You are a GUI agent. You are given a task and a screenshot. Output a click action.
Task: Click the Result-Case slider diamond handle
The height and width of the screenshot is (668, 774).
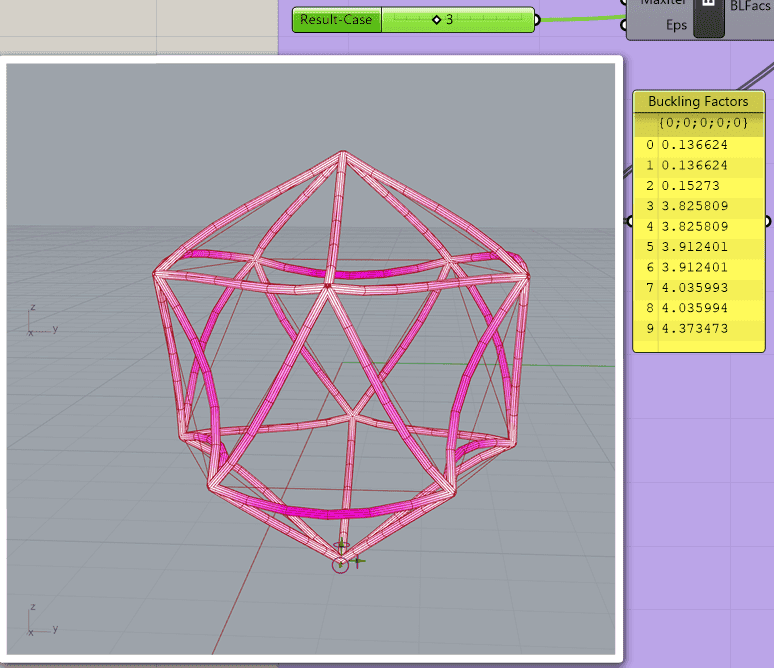[x=437, y=19]
